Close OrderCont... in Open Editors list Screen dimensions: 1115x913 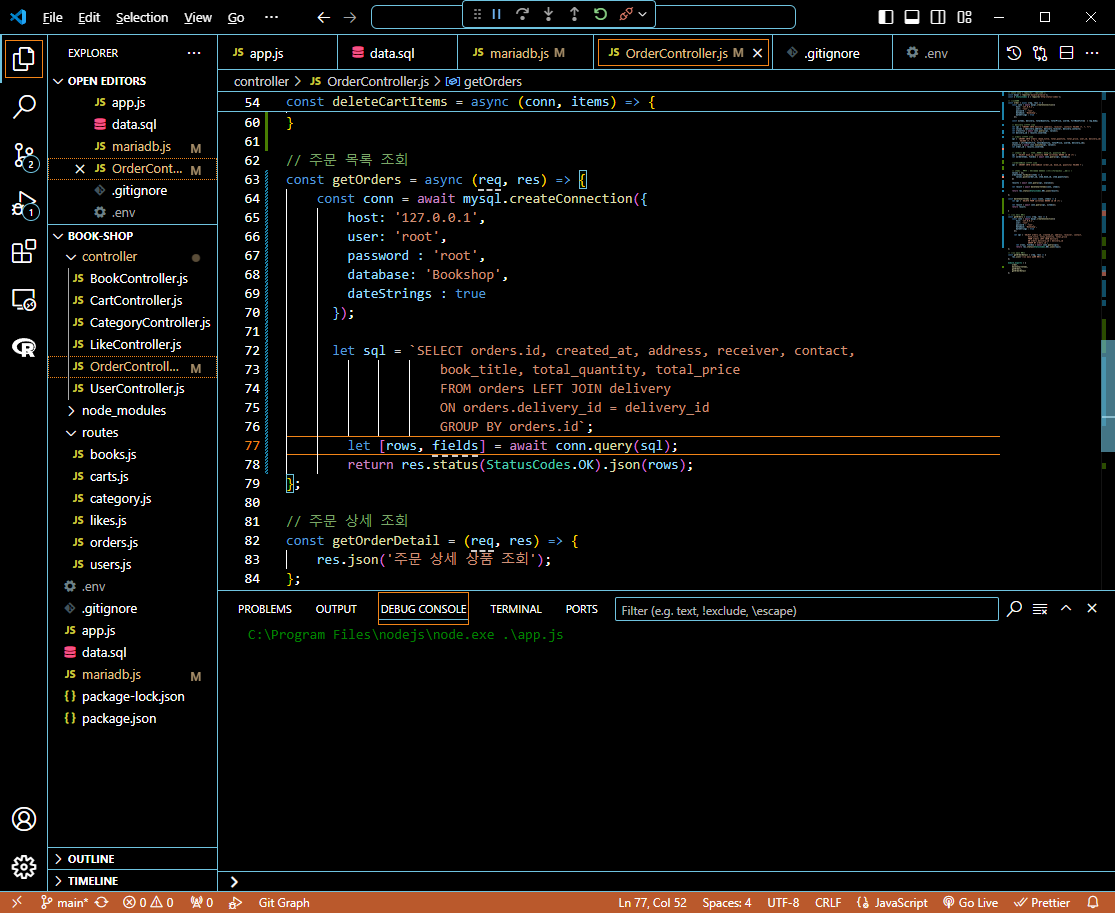80,169
